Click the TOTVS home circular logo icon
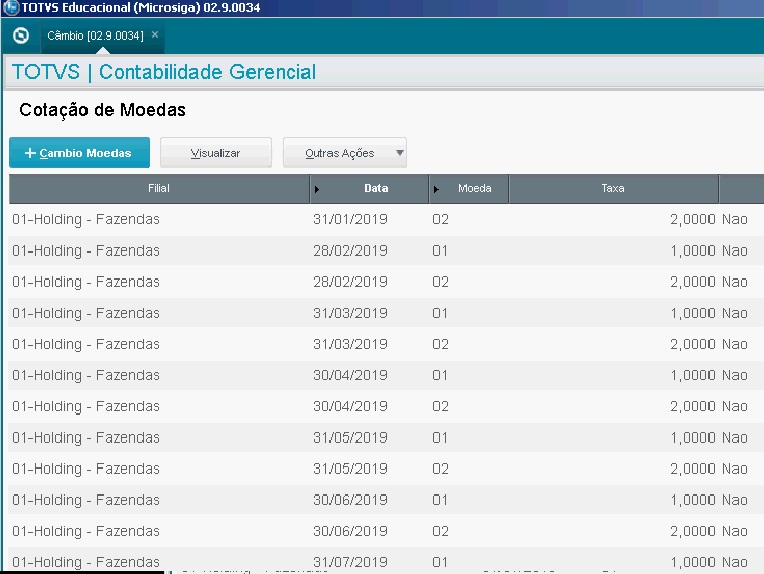Viewport: 764px width, 574px height. pos(21,36)
